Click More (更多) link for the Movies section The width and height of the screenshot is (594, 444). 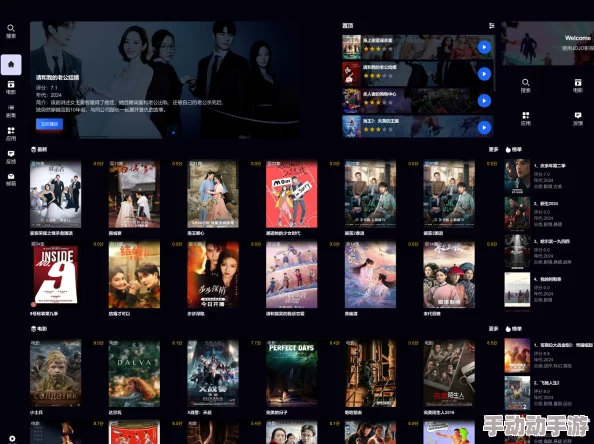[x=493, y=329]
